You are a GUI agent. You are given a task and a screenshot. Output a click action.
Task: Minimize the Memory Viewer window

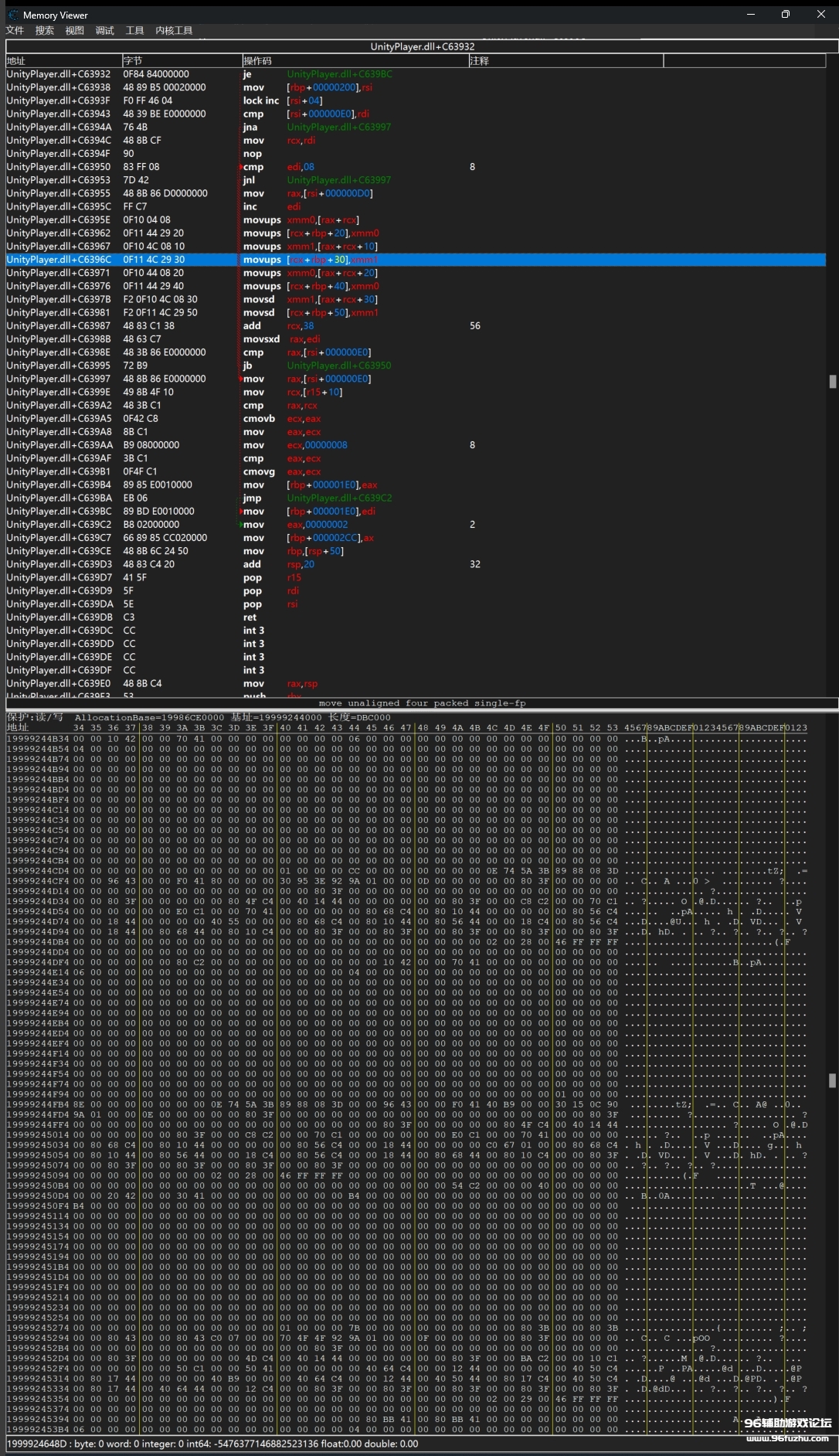(751, 14)
